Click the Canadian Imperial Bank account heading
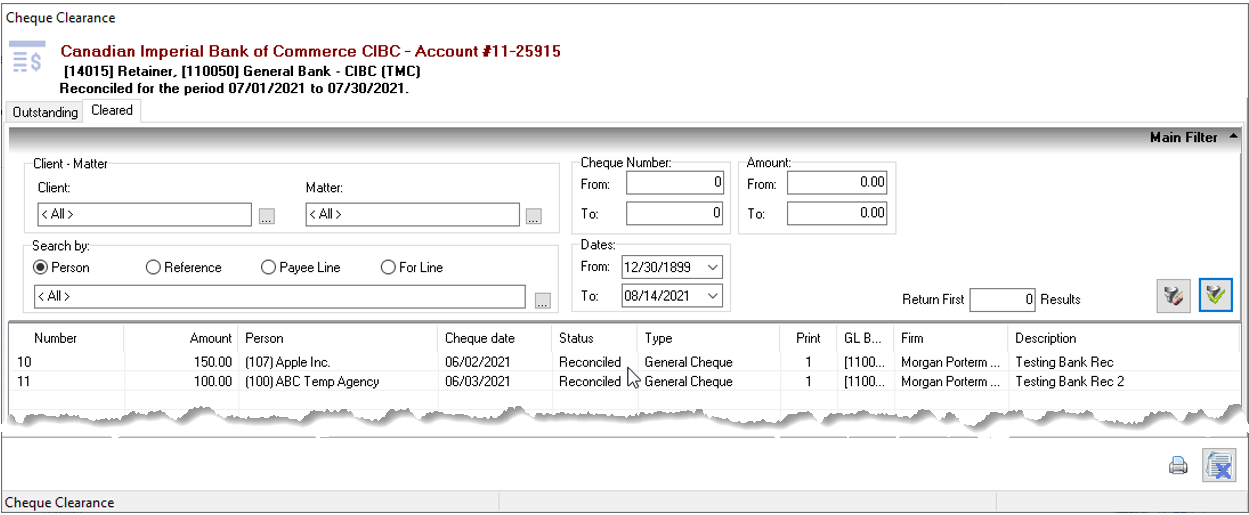Screen dimensions: 1249x515 click(x=311, y=51)
